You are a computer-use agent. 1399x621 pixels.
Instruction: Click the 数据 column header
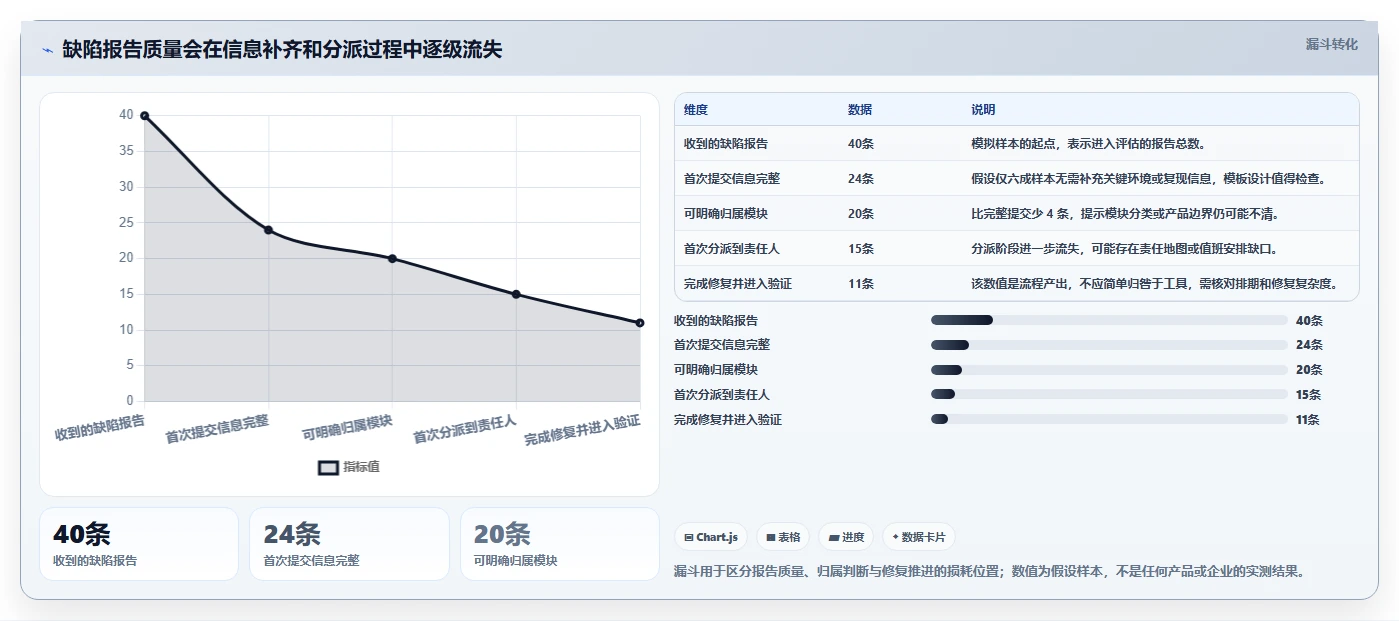(x=860, y=110)
